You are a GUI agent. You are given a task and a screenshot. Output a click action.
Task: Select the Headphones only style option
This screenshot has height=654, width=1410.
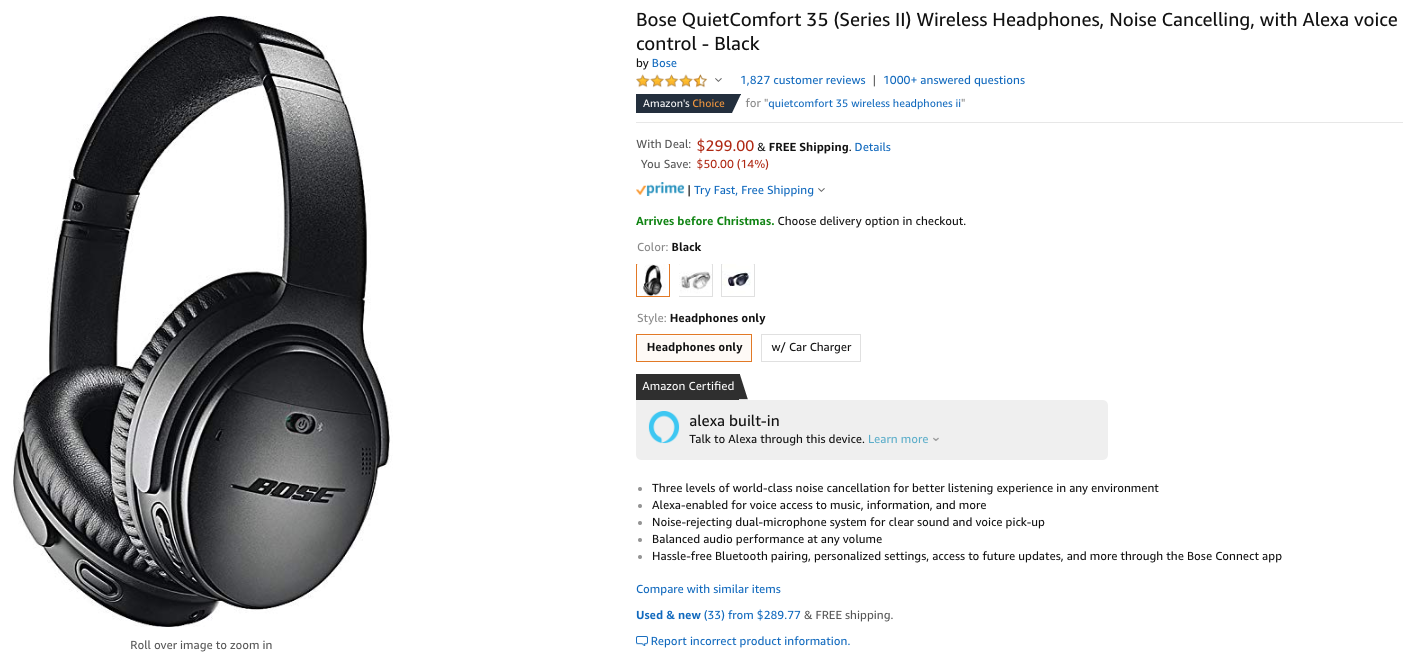tap(694, 348)
